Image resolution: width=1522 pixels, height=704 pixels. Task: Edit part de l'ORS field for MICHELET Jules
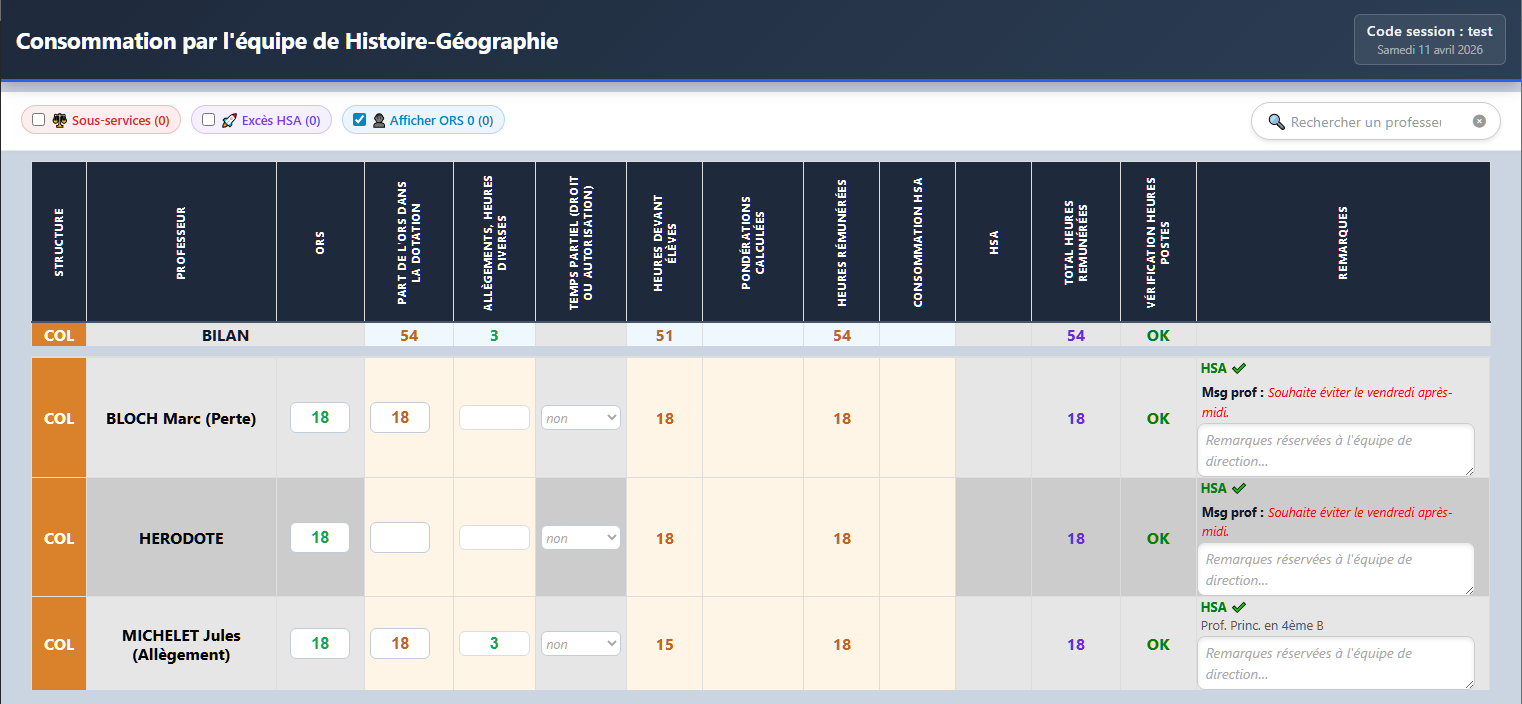[400, 644]
